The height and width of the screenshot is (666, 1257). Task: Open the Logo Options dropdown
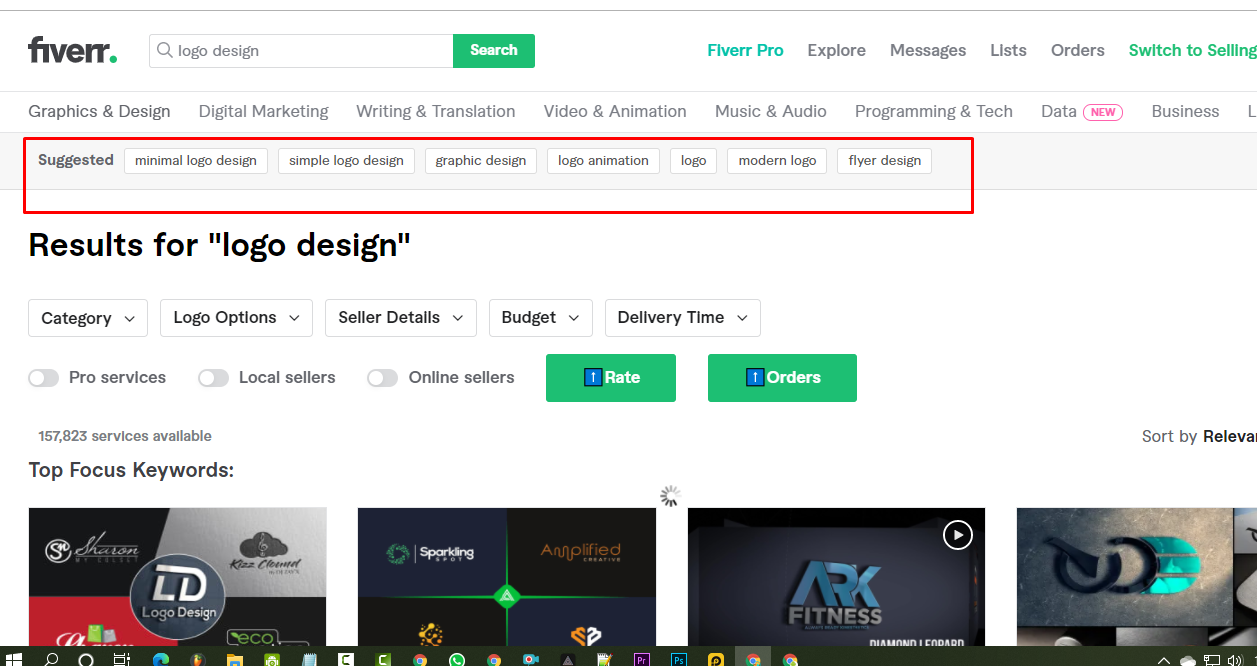point(236,318)
